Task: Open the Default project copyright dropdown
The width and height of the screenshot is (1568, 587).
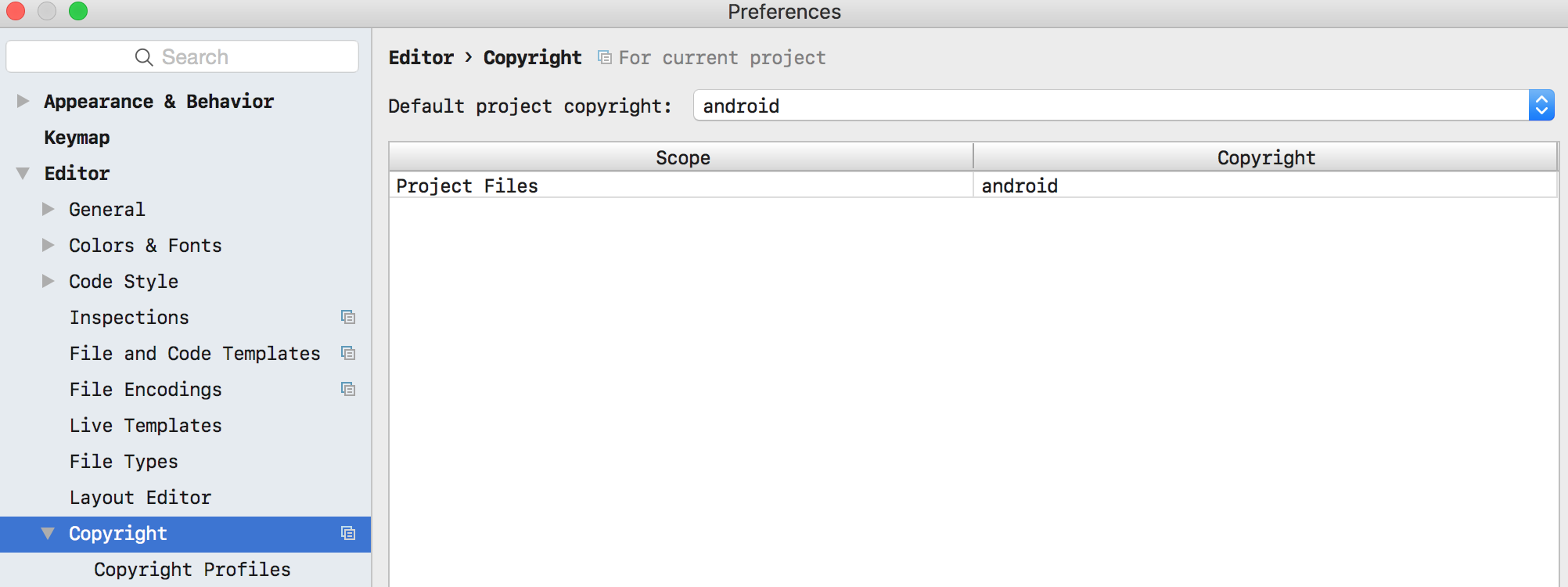Action: [x=1124, y=105]
